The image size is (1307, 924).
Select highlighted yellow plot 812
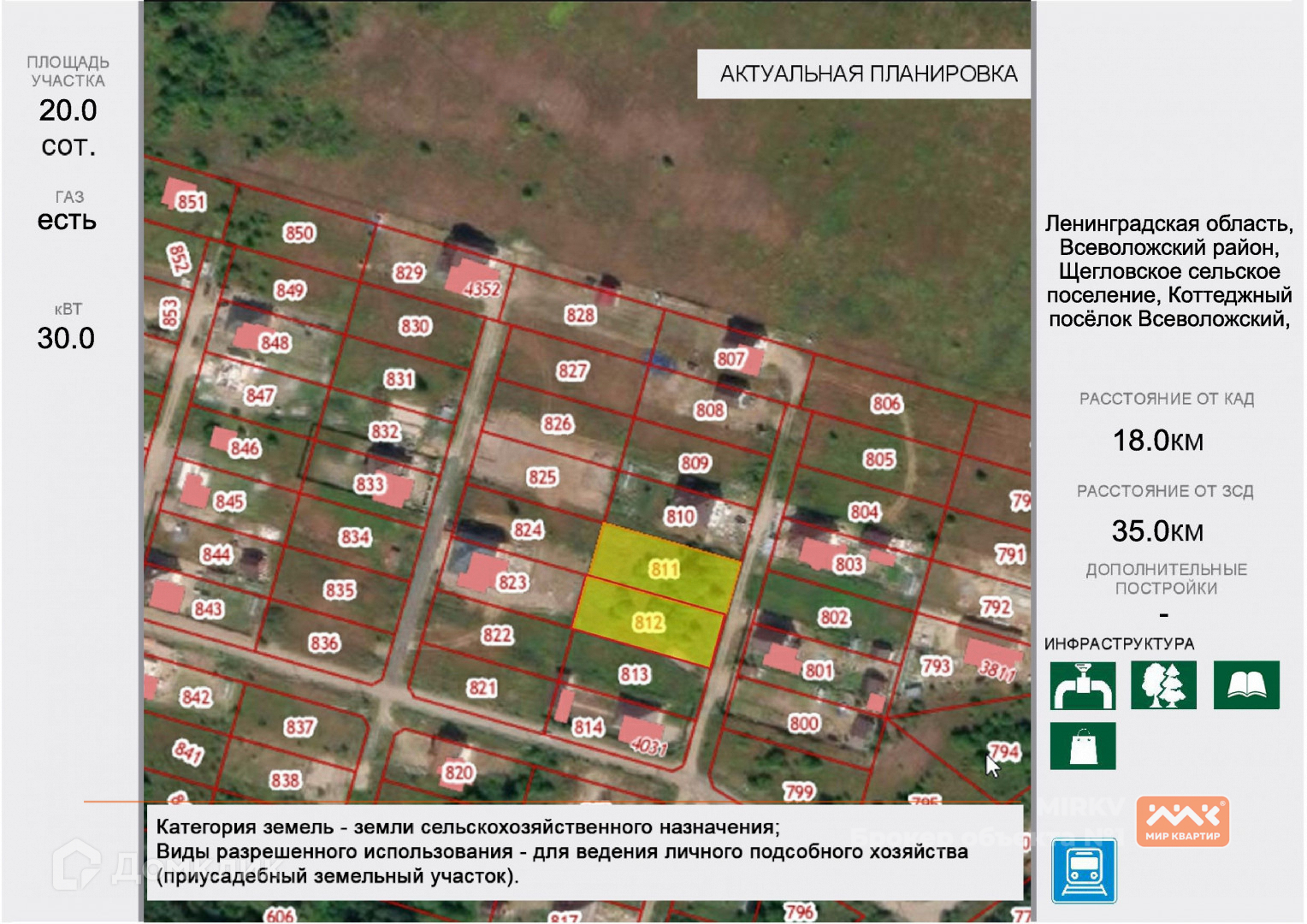point(648,622)
